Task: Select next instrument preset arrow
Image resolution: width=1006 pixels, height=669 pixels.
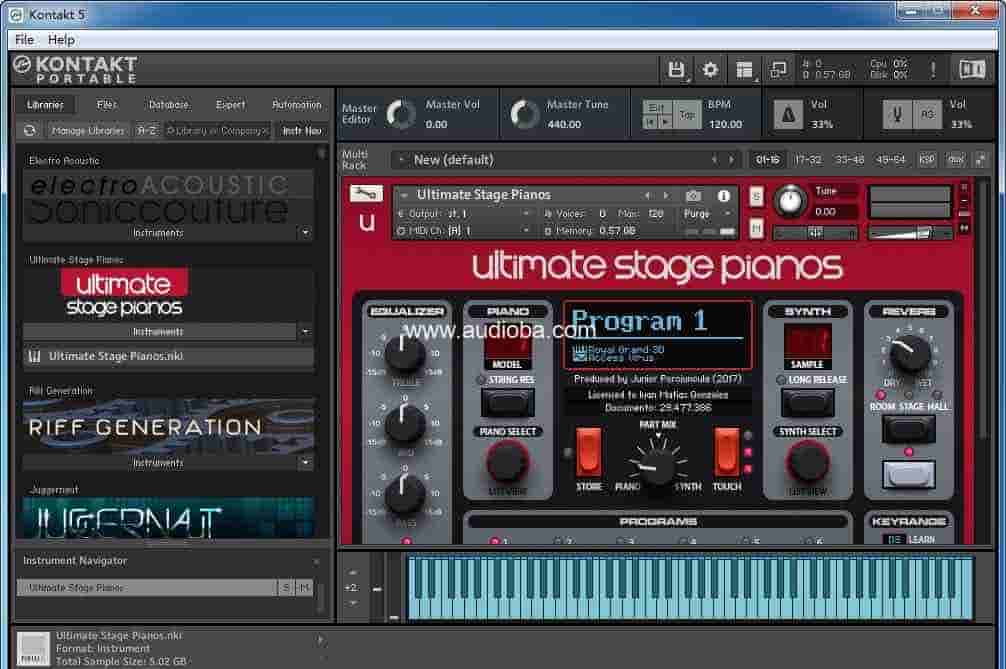Action: coord(665,195)
